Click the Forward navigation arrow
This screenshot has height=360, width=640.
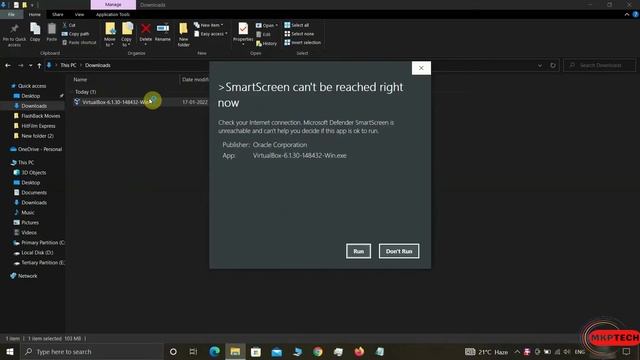[20, 65]
